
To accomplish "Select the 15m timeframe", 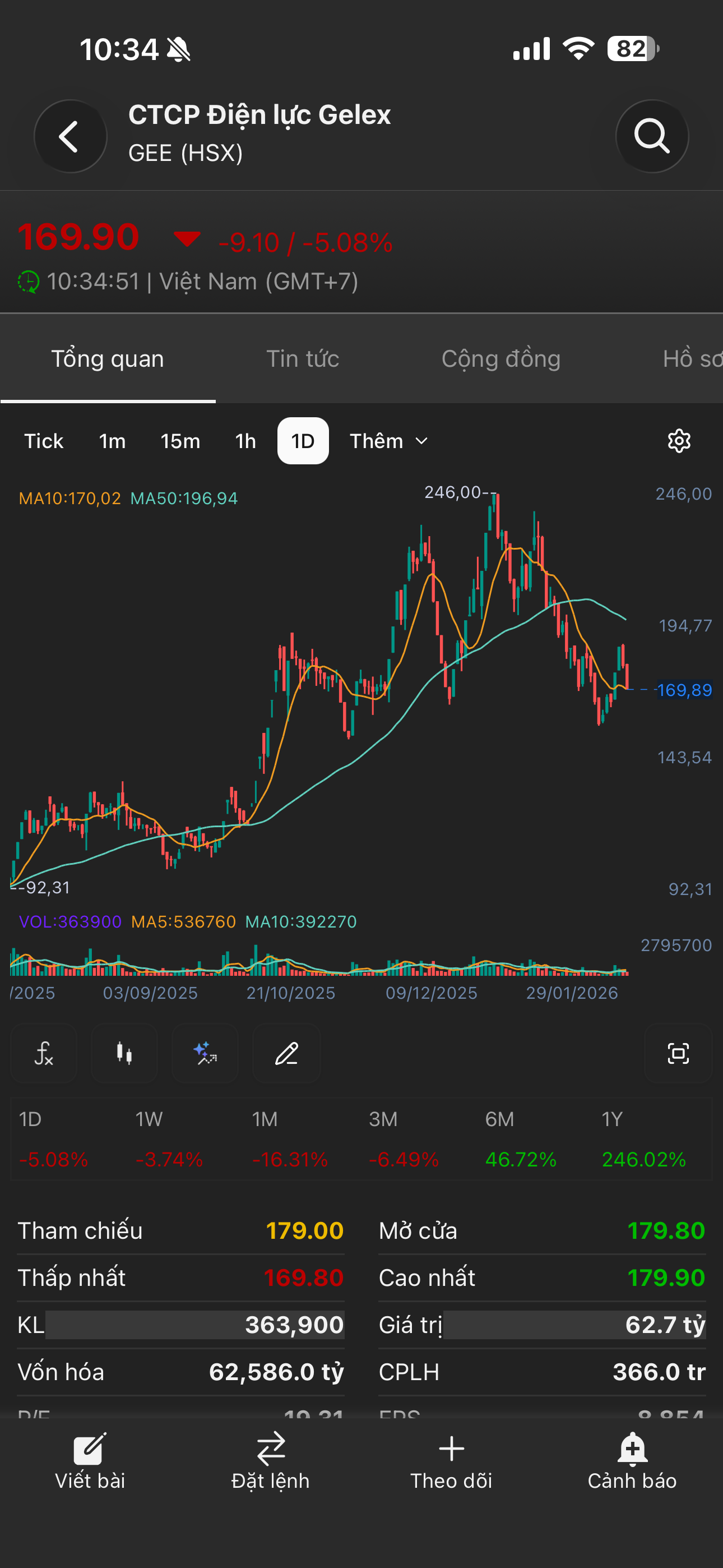I will coord(180,441).
